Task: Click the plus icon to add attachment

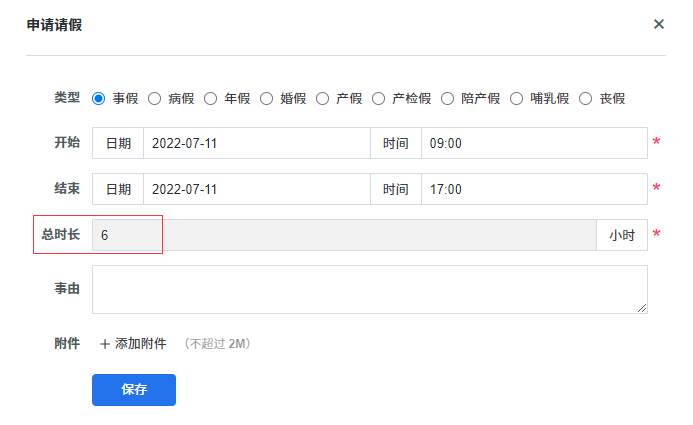Action: click(x=104, y=344)
